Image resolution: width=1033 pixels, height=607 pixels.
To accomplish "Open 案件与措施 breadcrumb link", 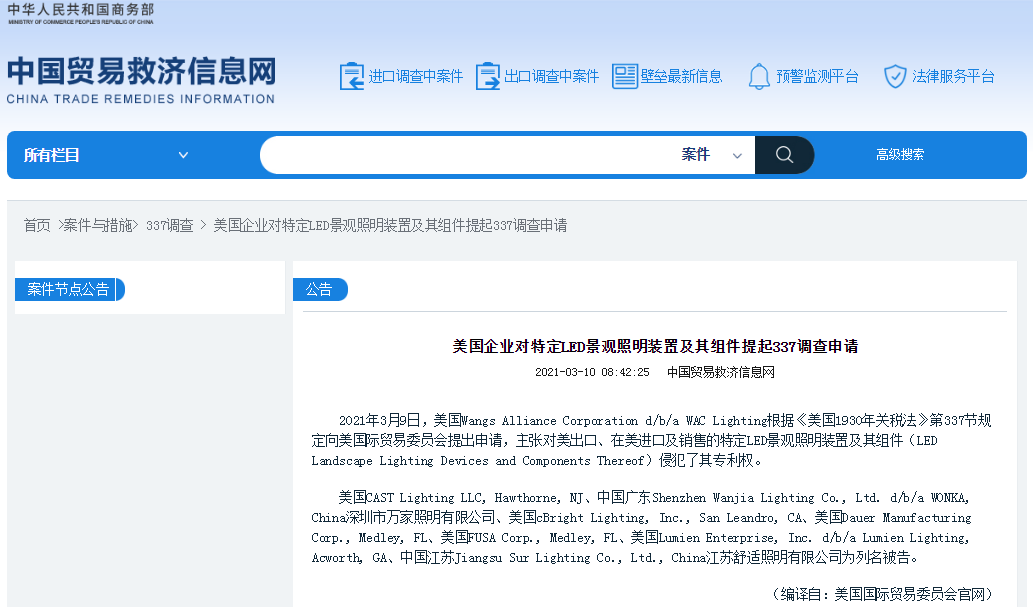I will 98,225.
